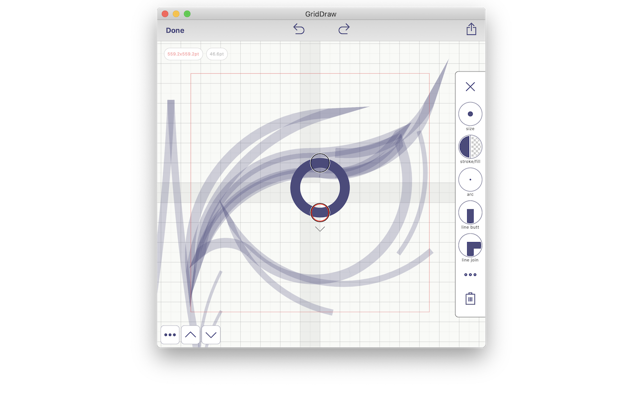
Task: Close the tool panel with the X
Action: click(x=470, y=87)
